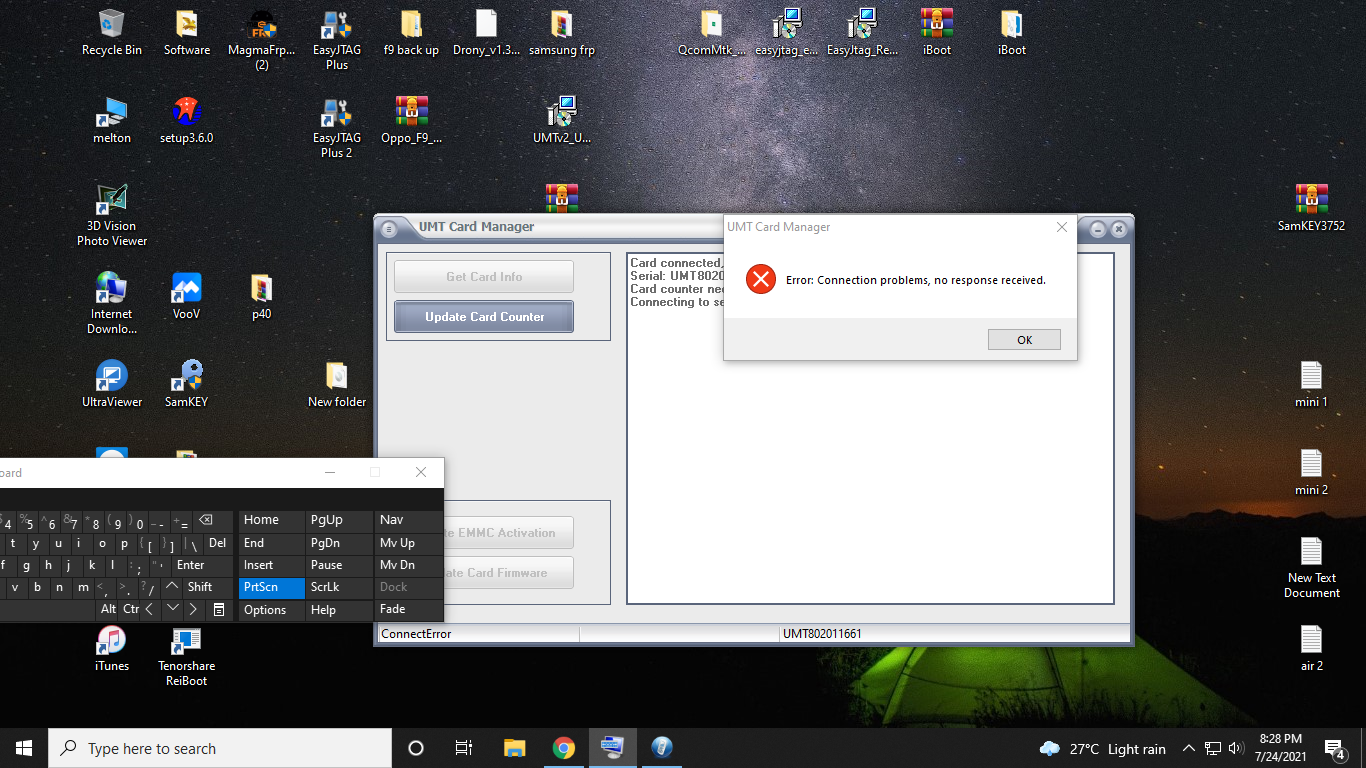This screenshot has width=1366, height=768.
Task: Click the Get Card Info button
Action: click(484, 277)
